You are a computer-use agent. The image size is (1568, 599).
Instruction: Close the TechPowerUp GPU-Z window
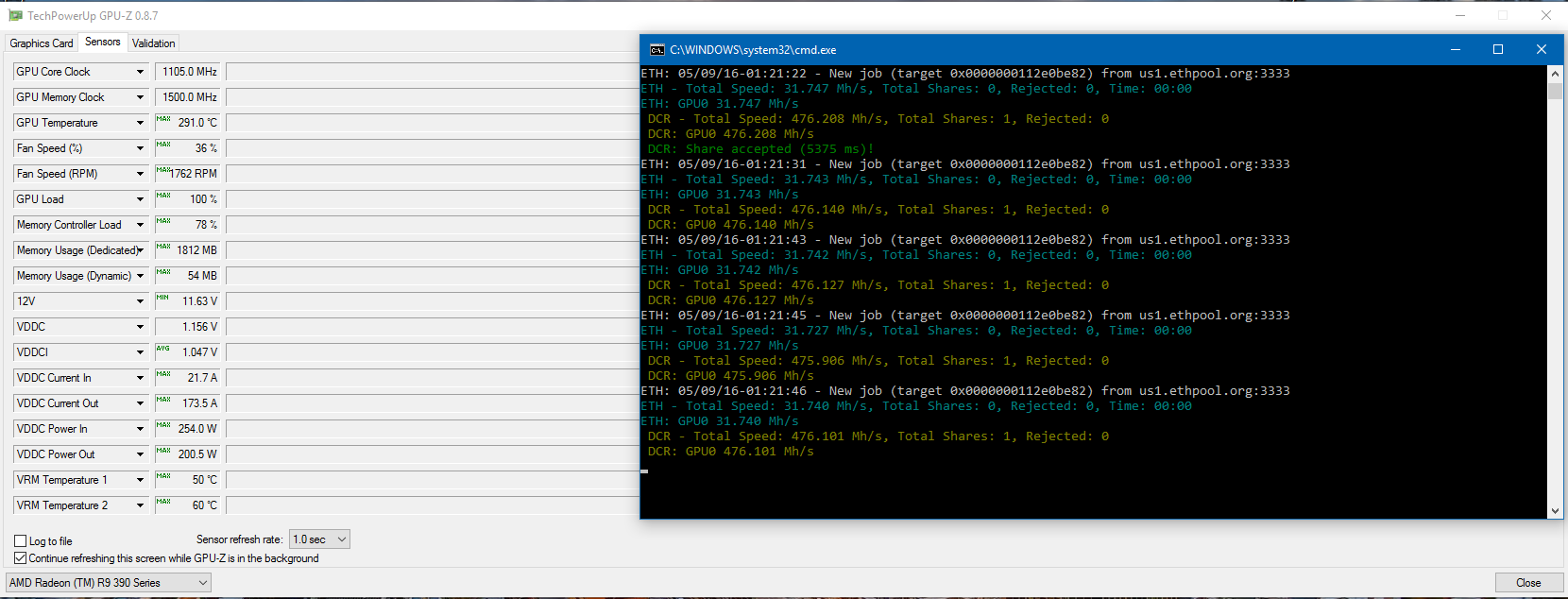pos(1546,15)
